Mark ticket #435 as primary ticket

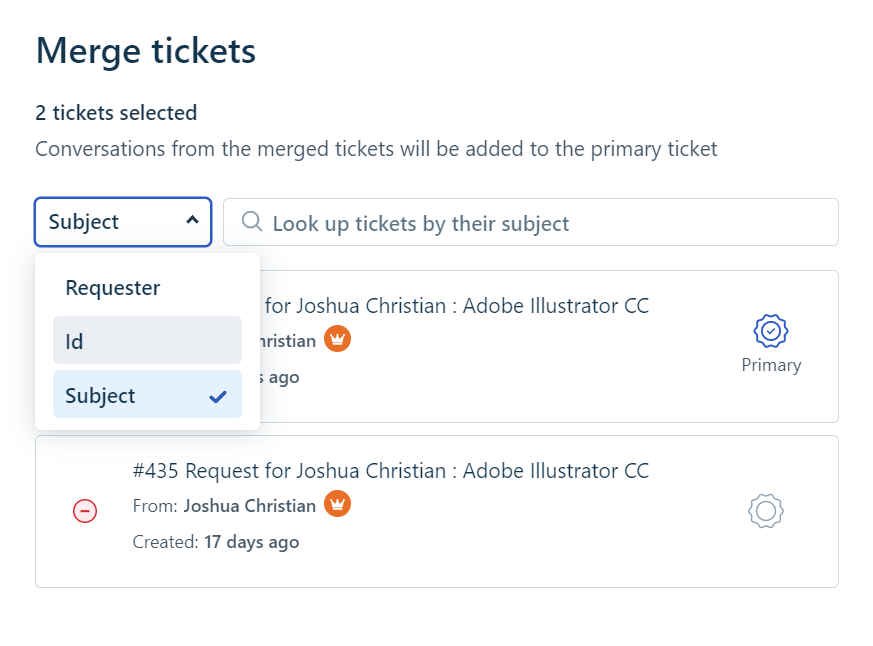[765, 511]
